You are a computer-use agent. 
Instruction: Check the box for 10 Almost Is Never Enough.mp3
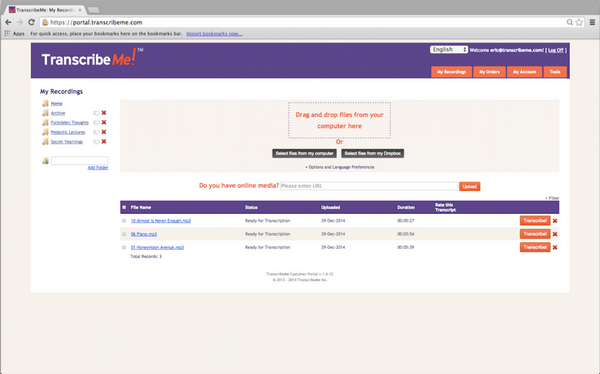pyautogui.click(x=124, y=220)
